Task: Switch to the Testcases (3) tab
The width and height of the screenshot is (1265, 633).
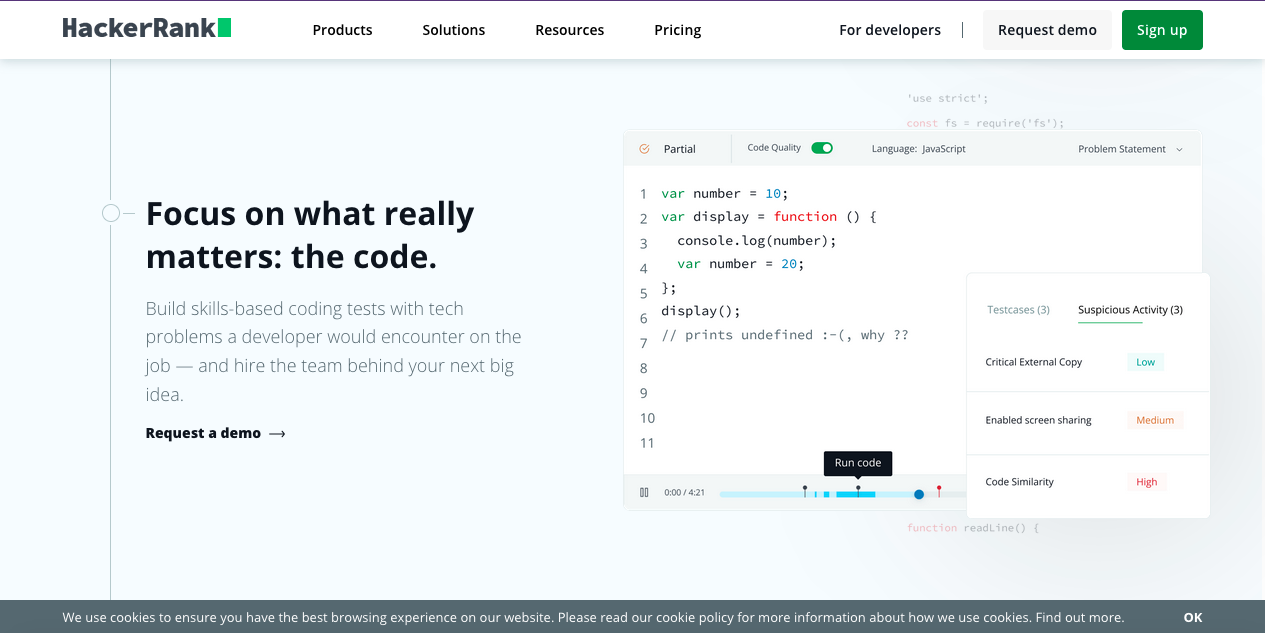Action: 1018,310
